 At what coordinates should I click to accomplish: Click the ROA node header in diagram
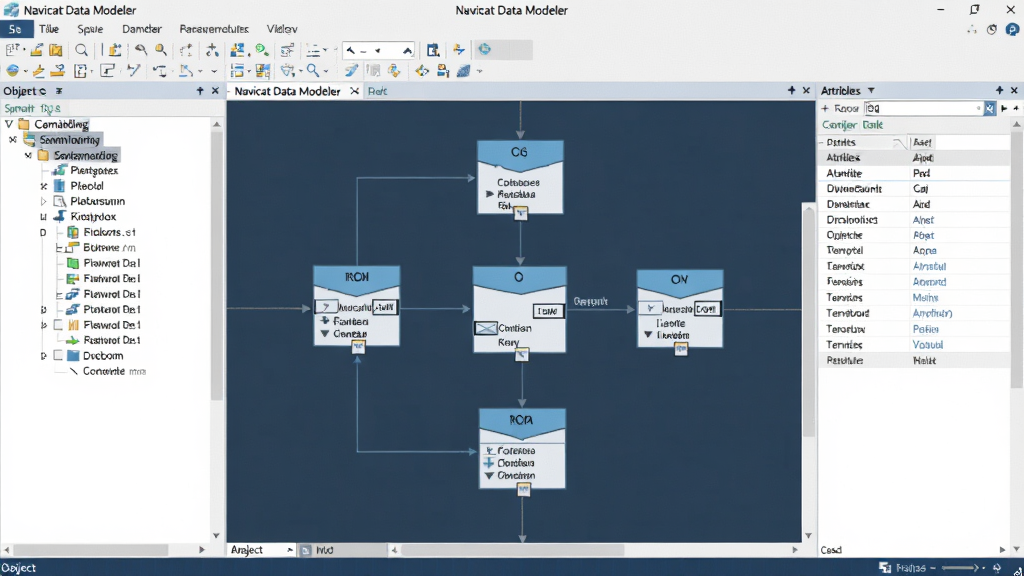coord(522,421)
